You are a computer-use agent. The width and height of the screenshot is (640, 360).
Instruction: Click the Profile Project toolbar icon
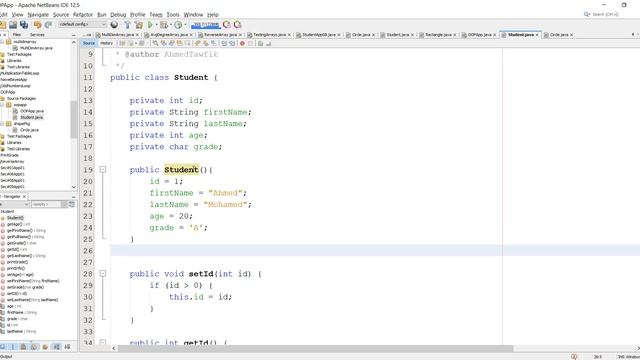[x=178, y=25]
